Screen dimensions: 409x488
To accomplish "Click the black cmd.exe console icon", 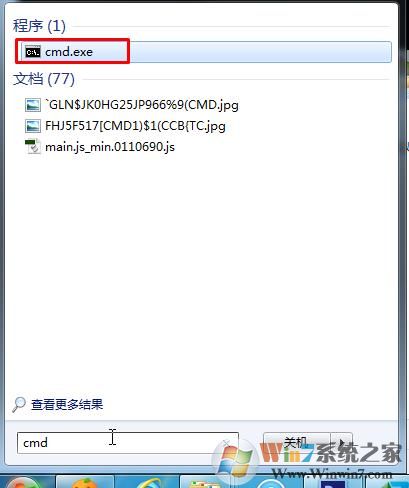I will [33, 52].
